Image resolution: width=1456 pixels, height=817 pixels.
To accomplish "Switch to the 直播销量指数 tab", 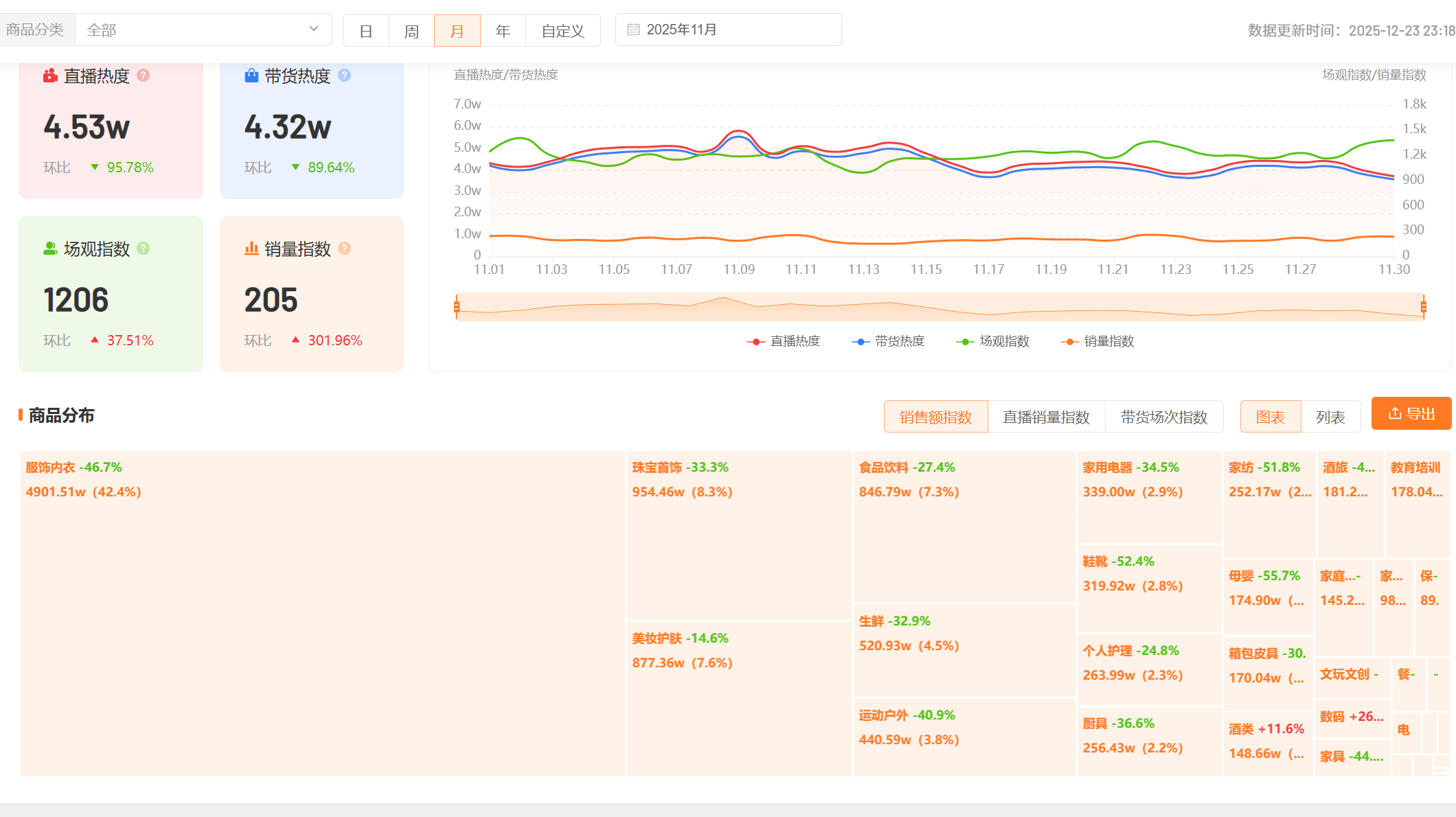I will (1046, 417).
